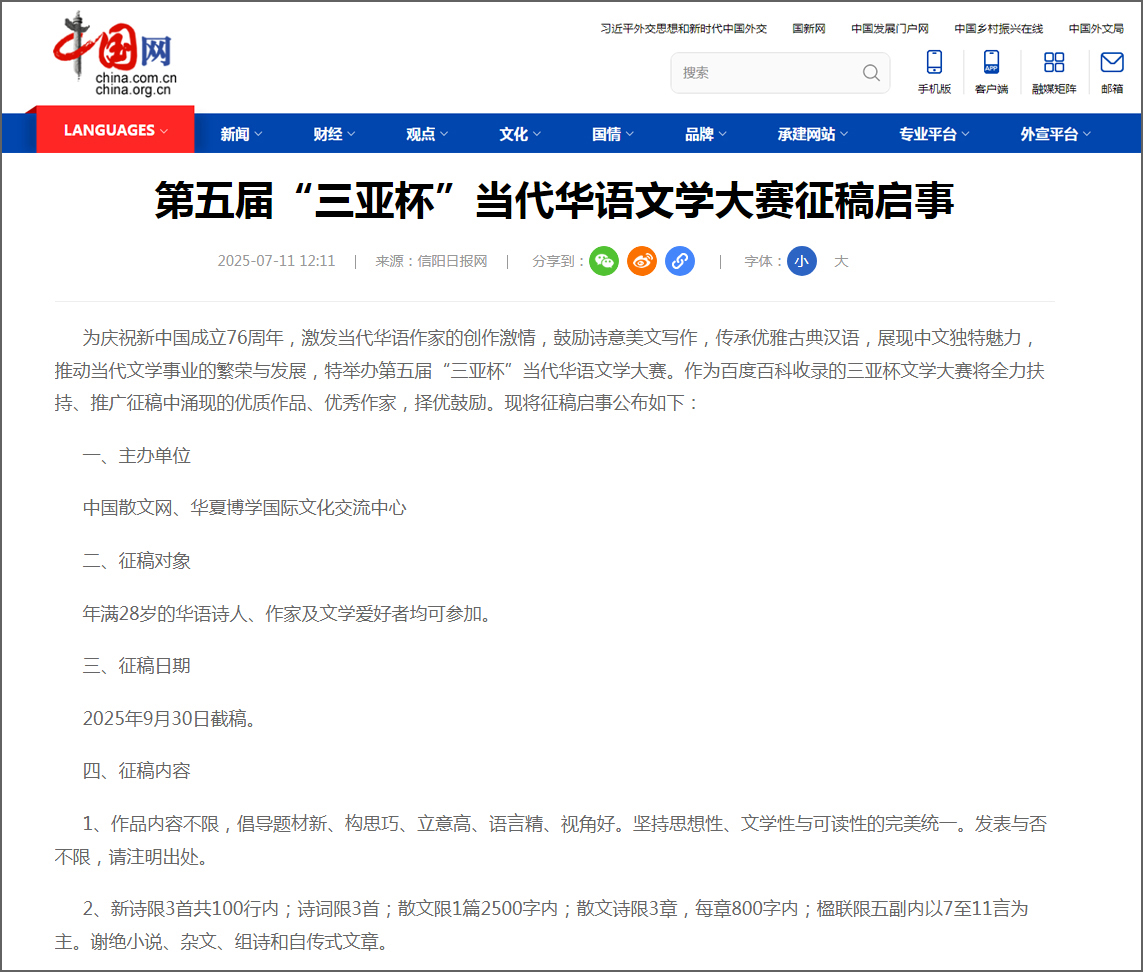Expand the 观点 menu
The width and height of the screenshot is (1143, 972).
click(426, 134)
